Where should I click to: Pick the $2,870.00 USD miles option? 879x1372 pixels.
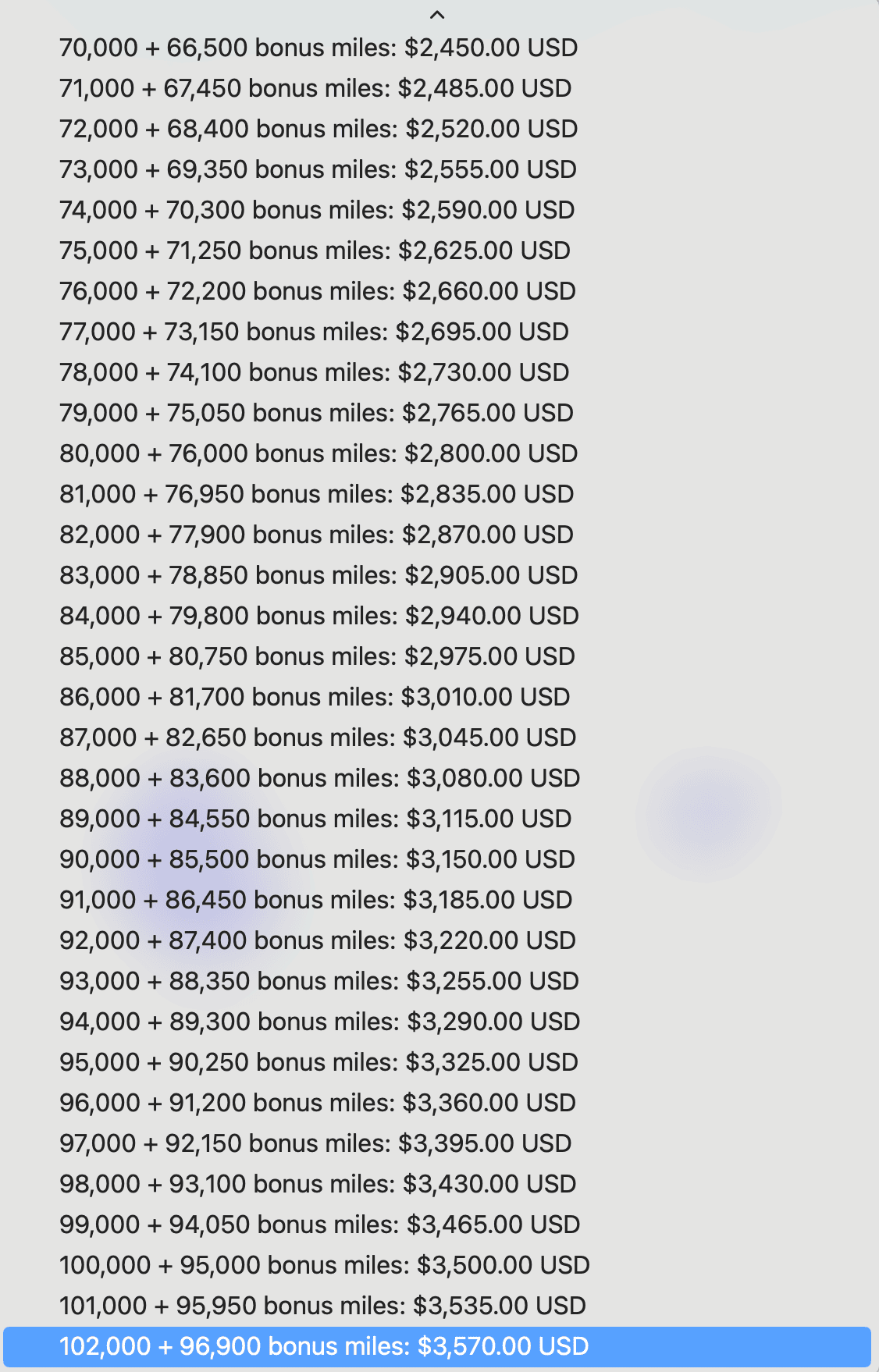point(437,535)
